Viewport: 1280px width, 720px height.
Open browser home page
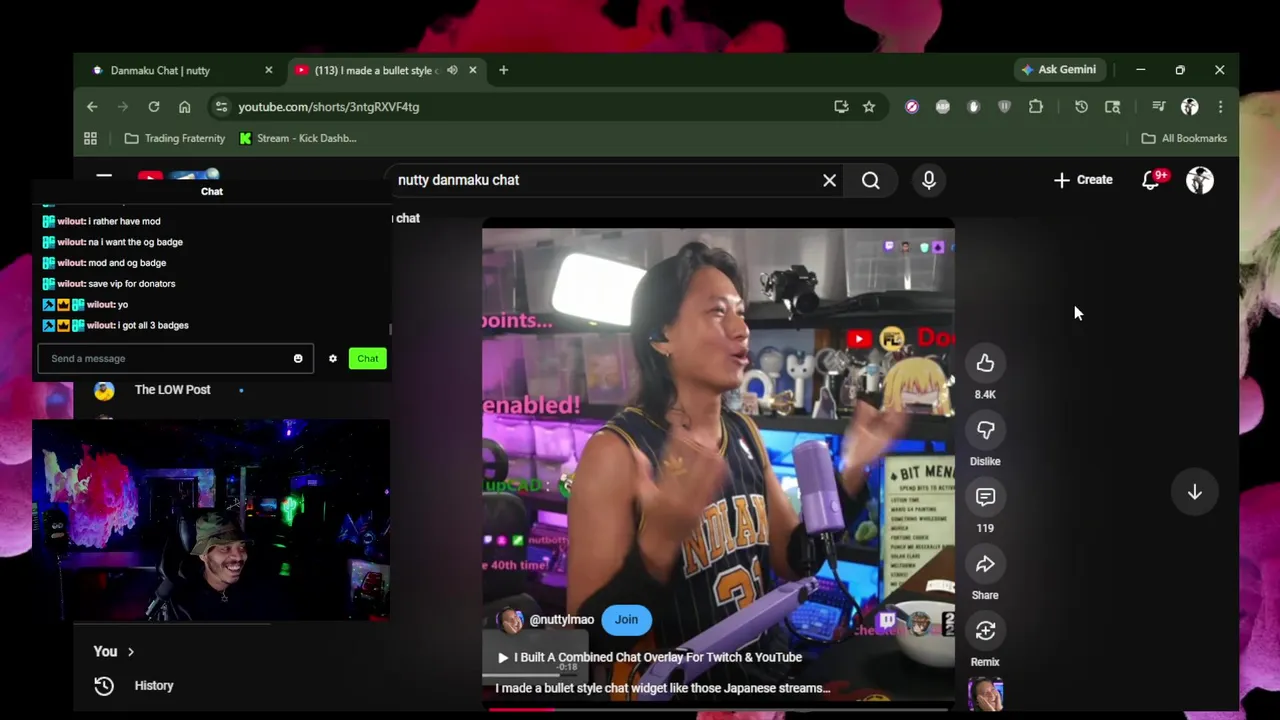click(184, 106)
